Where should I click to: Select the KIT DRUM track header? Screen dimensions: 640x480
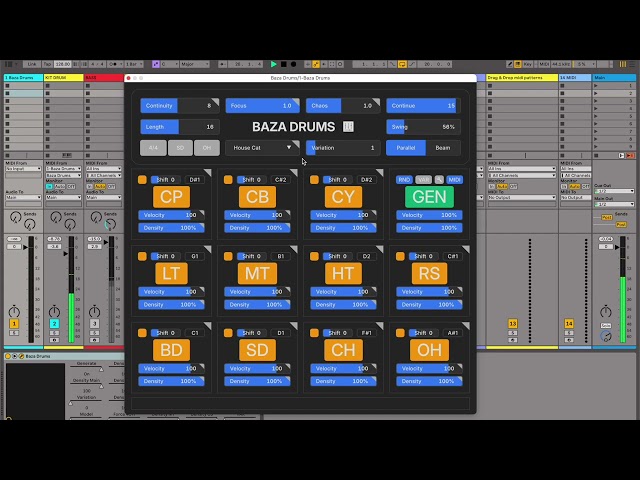(x=64, y=78)
